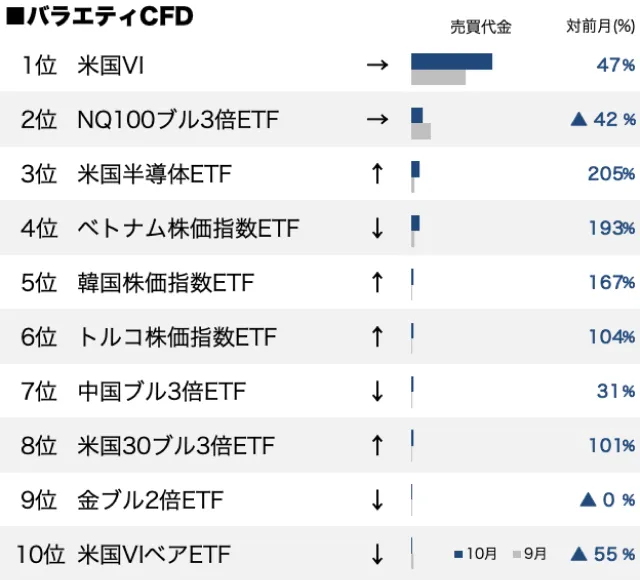Click the blue trading value bar for 米国VI
Screen dimensions: 640x580
pos(451,61)
